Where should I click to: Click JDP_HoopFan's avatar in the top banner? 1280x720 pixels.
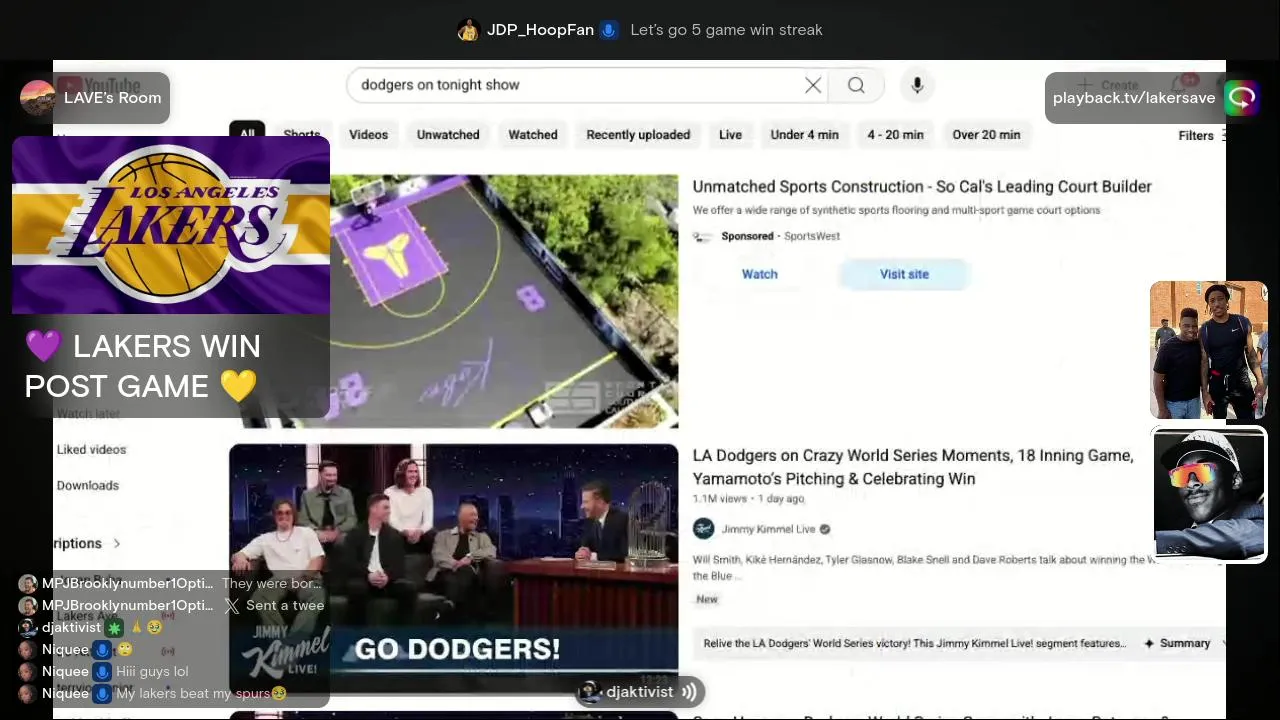coord(468,30)
